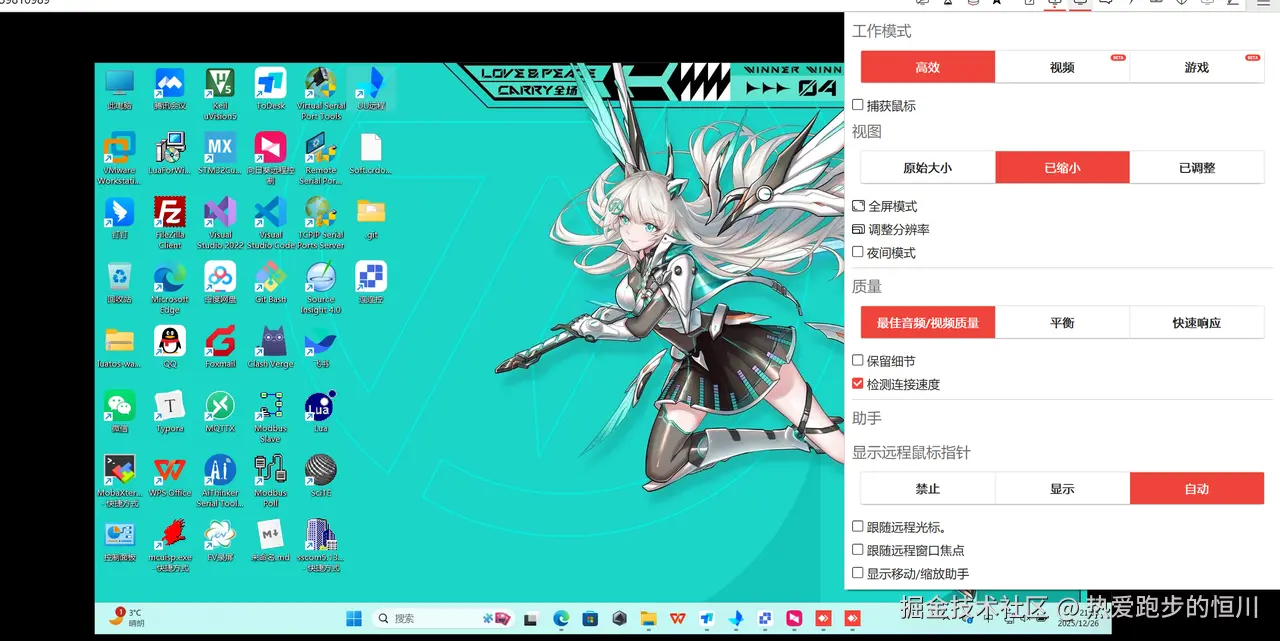Viewport: 1280px width, 641px height.
Task: Open the SciTE desktop shortcut
Action: tap(320, 475)
